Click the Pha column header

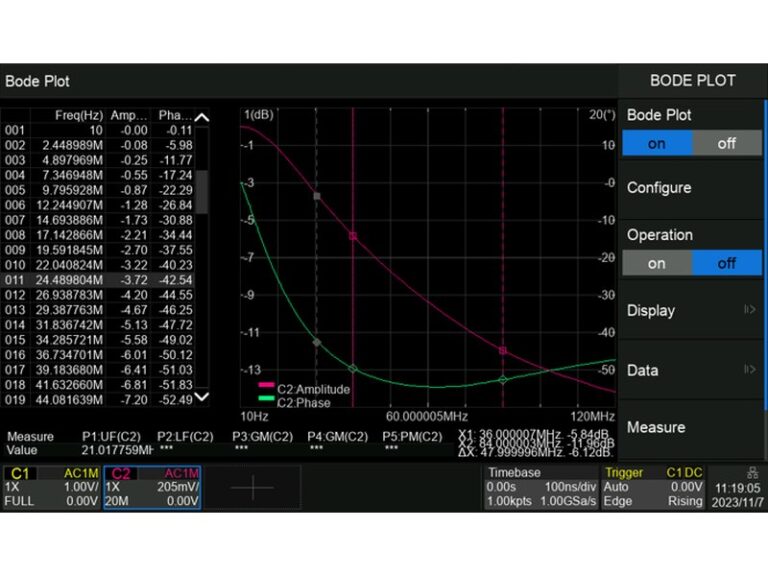175,116
